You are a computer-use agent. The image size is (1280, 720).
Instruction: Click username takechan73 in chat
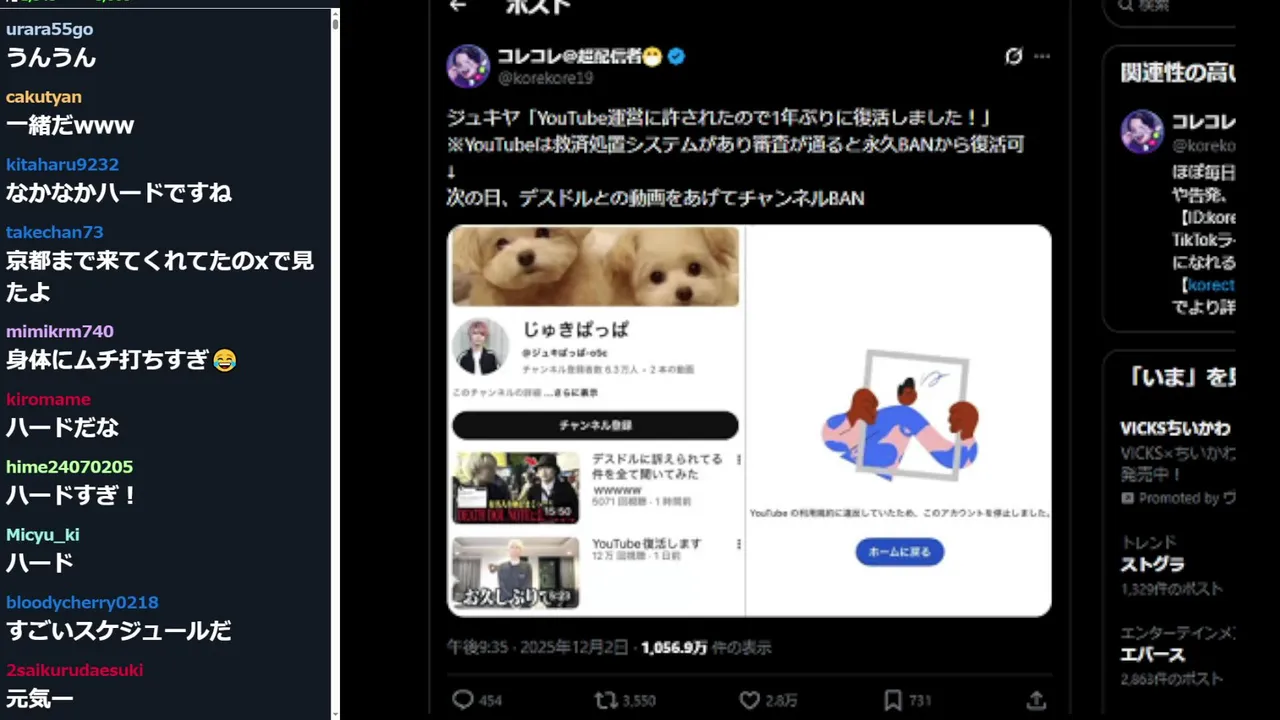[54, 232]
